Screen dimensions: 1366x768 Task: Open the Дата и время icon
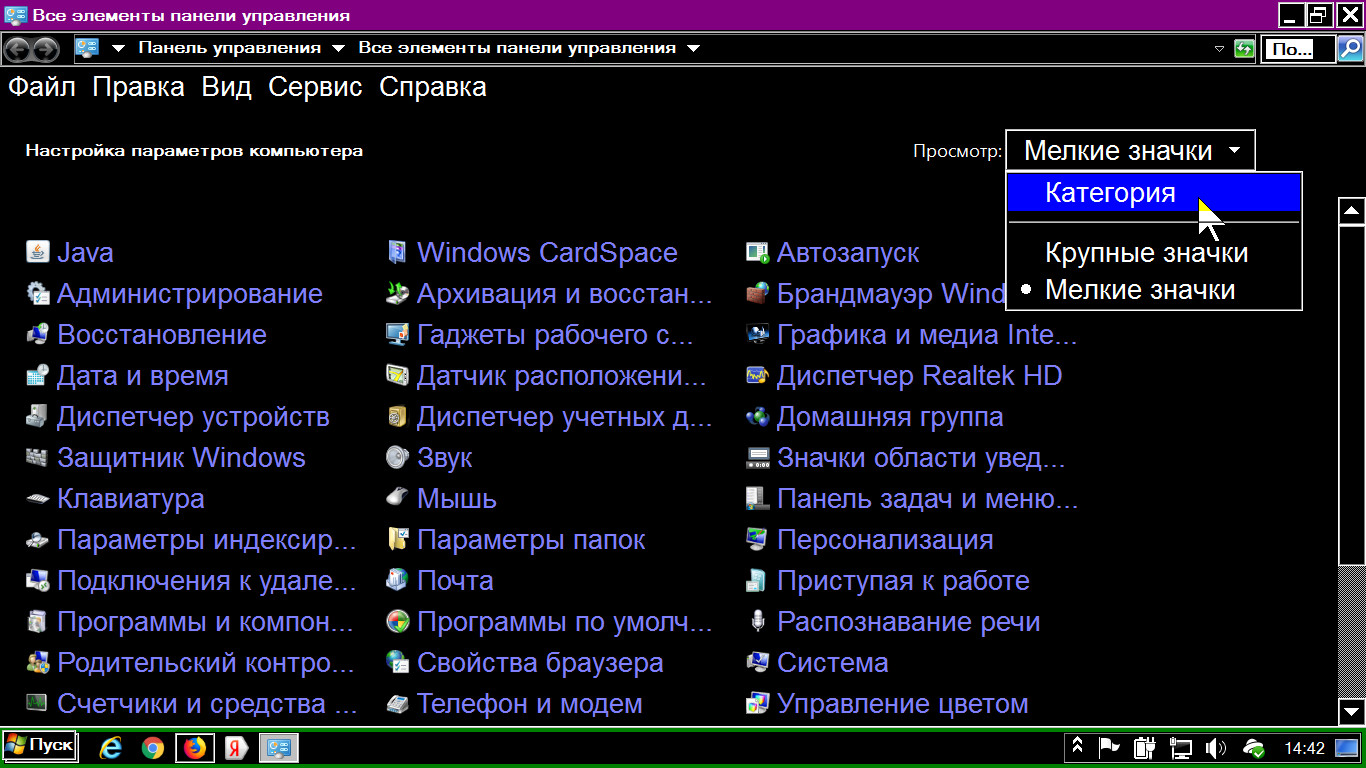tap(37, 375)
